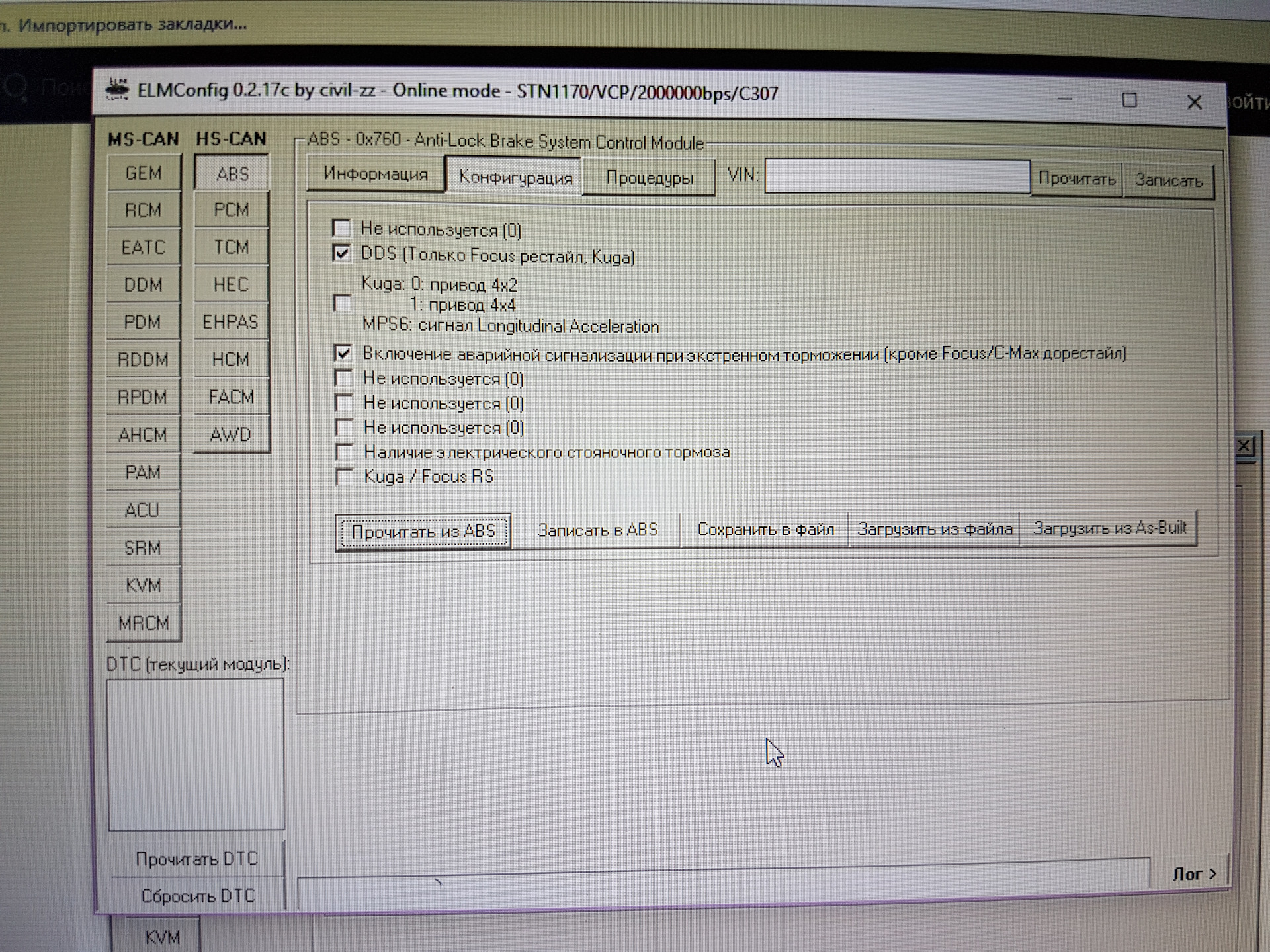This screenshot has width=1270, height=952.
Task: Click Прочитать DTC button
Action: [196, 859]
